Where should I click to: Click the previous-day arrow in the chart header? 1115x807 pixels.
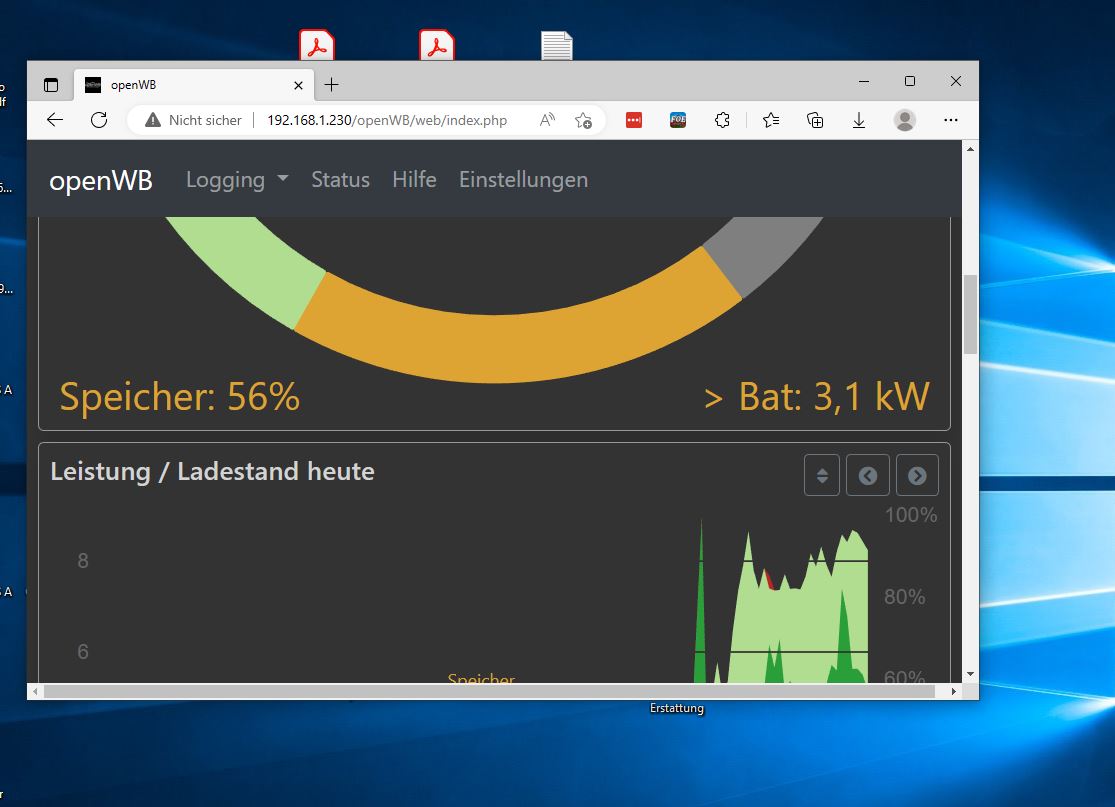point(867,476)
